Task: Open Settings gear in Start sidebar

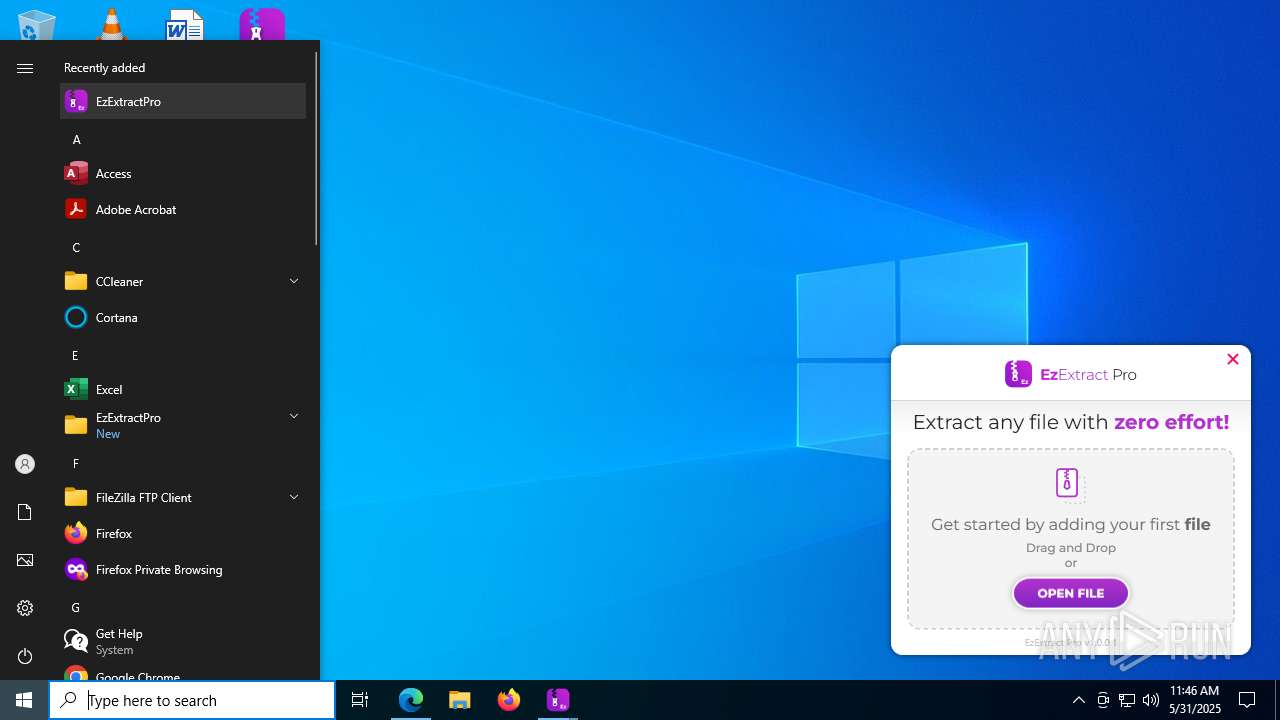Action: tap(25, 608)
